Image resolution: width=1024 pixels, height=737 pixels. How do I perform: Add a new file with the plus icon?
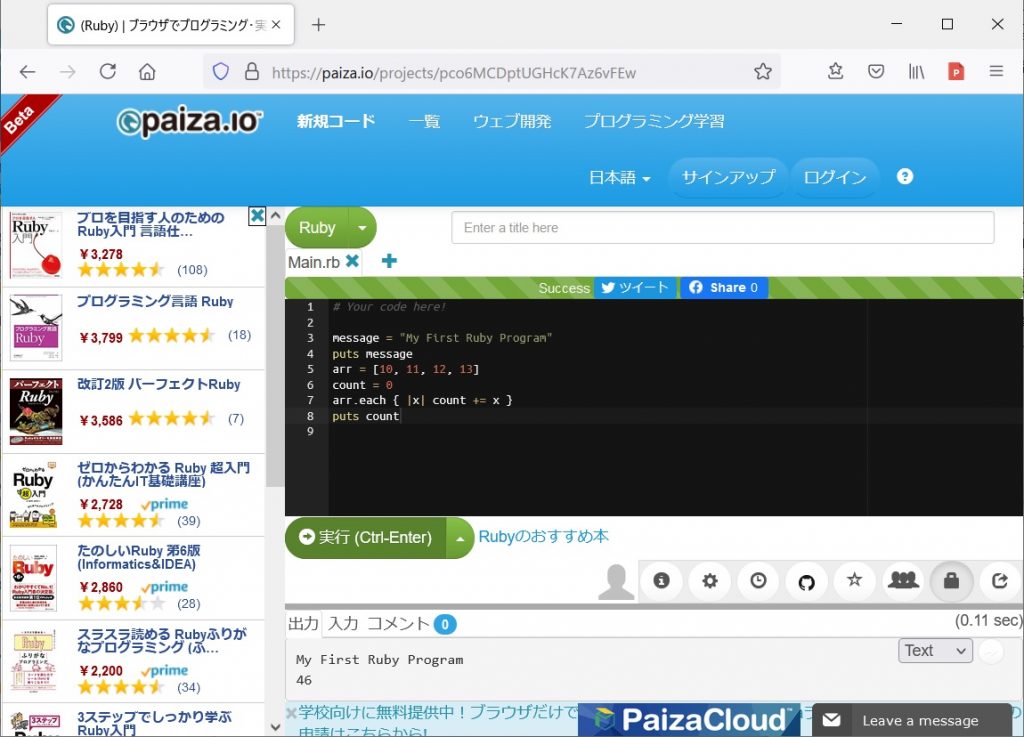[388, 260]
